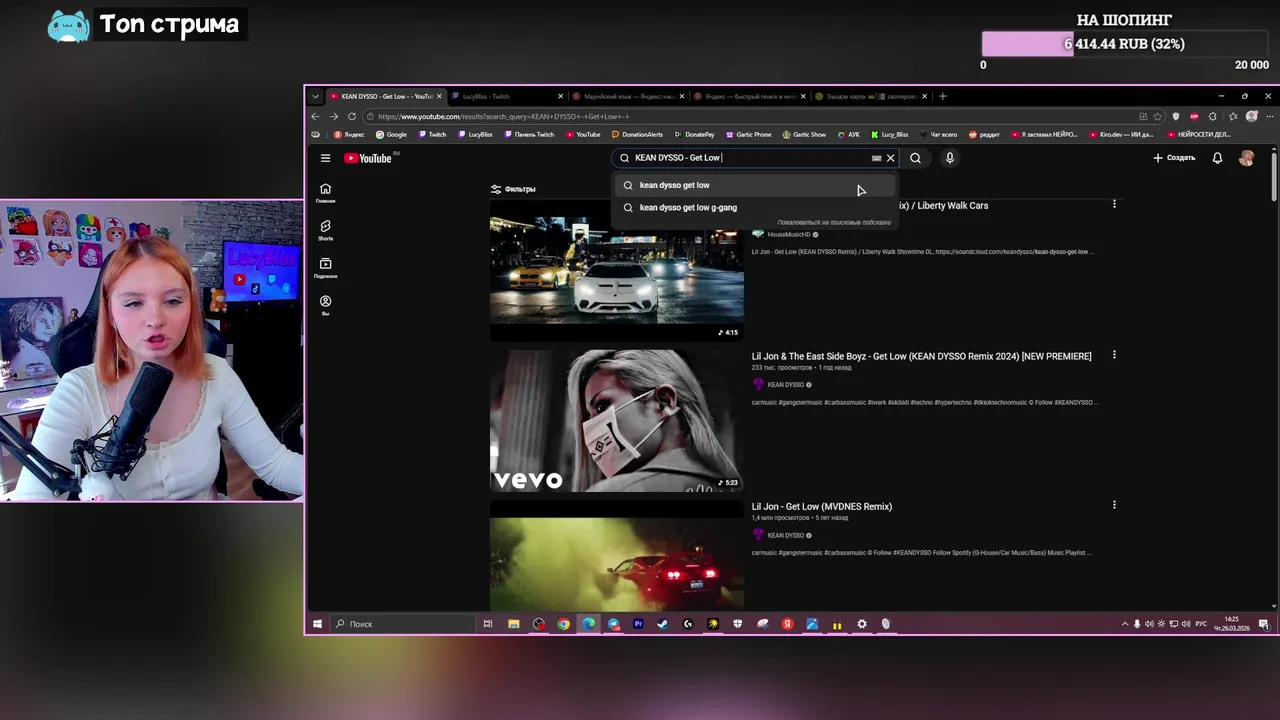Open the YouTube hamburger guide menu
The image size is (1280, 720).
pos(325,158)
